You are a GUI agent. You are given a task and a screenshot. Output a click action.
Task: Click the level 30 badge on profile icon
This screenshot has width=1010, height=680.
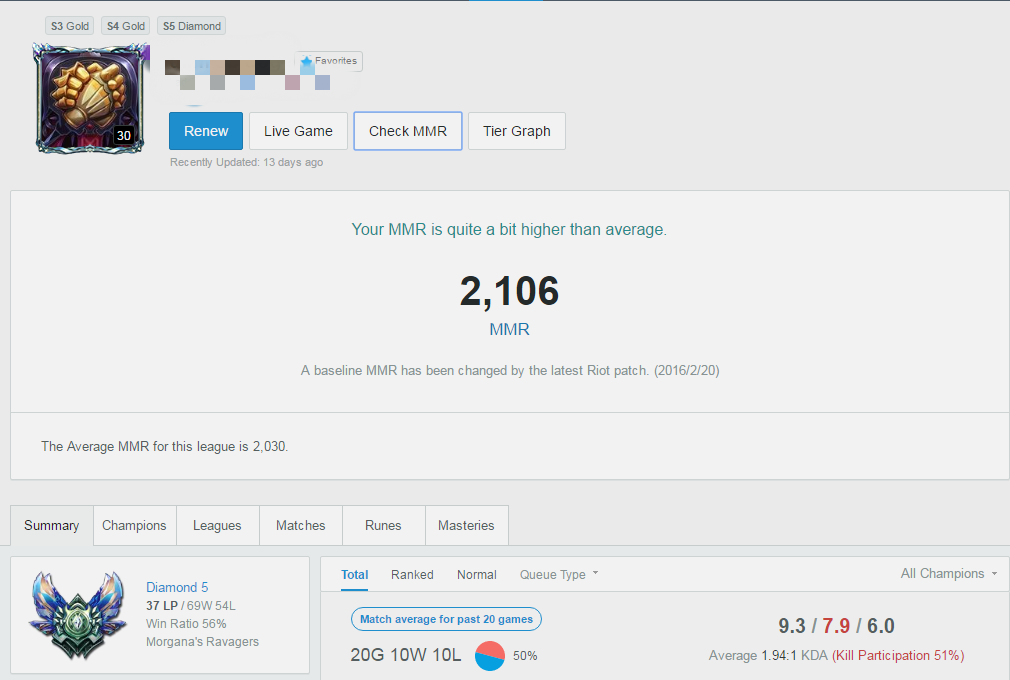pyautogui.click(x=124, y=135)
